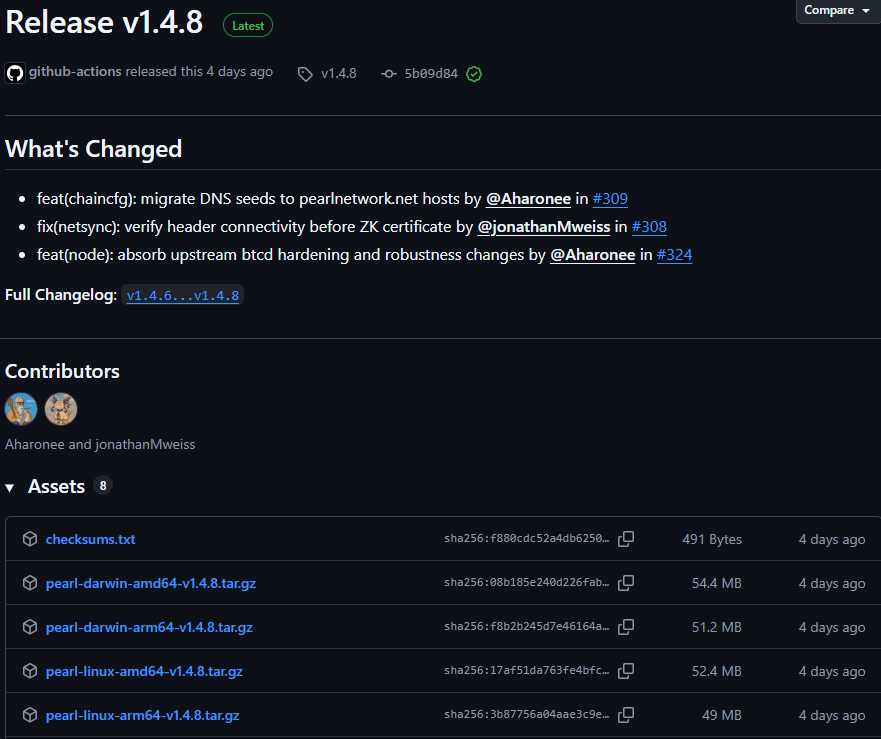Click the Latest release badge
This screenshot has height=739, width=881.
(248, 26)
